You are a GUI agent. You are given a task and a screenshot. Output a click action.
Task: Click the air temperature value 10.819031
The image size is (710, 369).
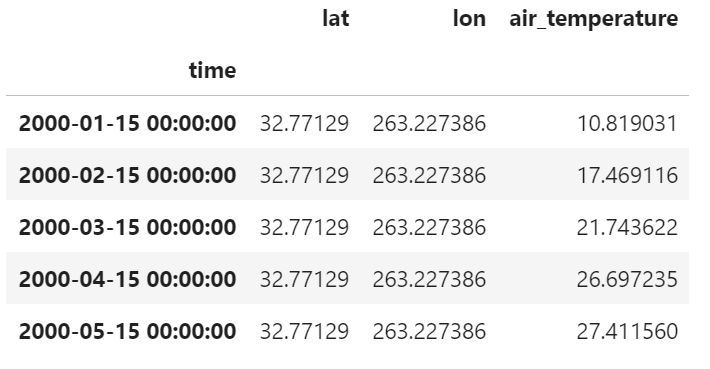(627, 123)
